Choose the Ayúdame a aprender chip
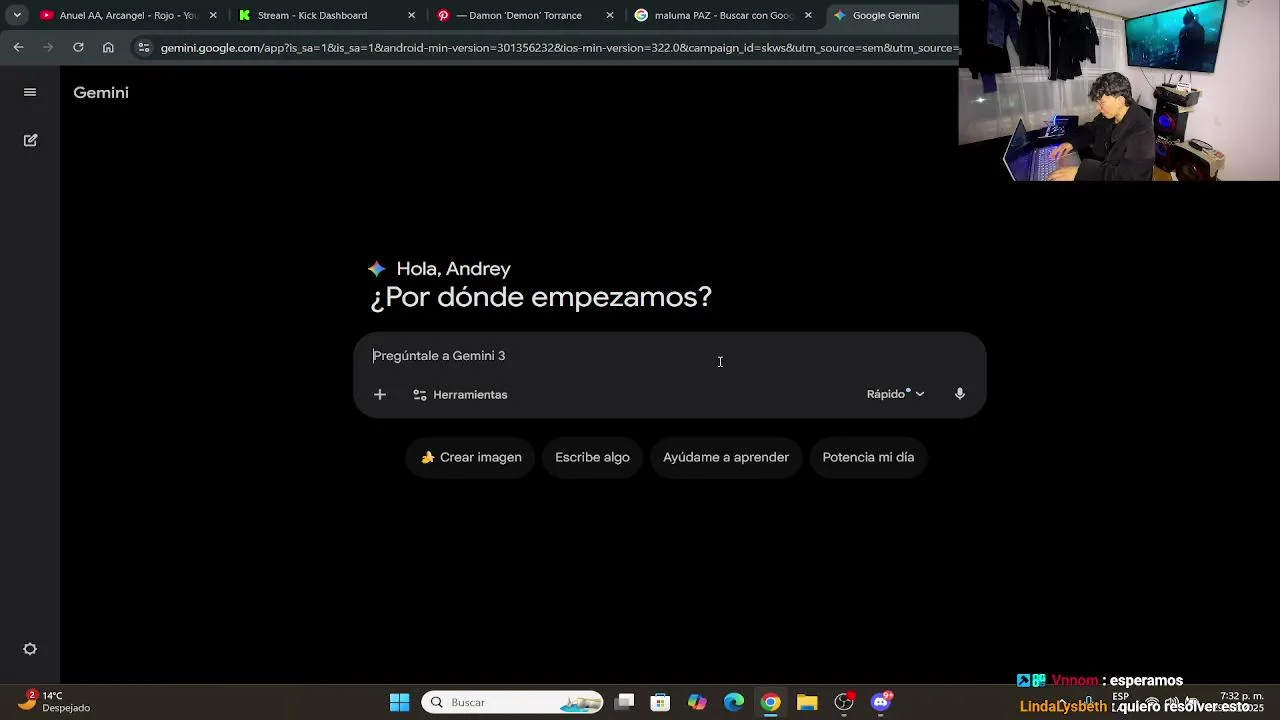This screenshot has height=720, width=1280. click(726, 457)
